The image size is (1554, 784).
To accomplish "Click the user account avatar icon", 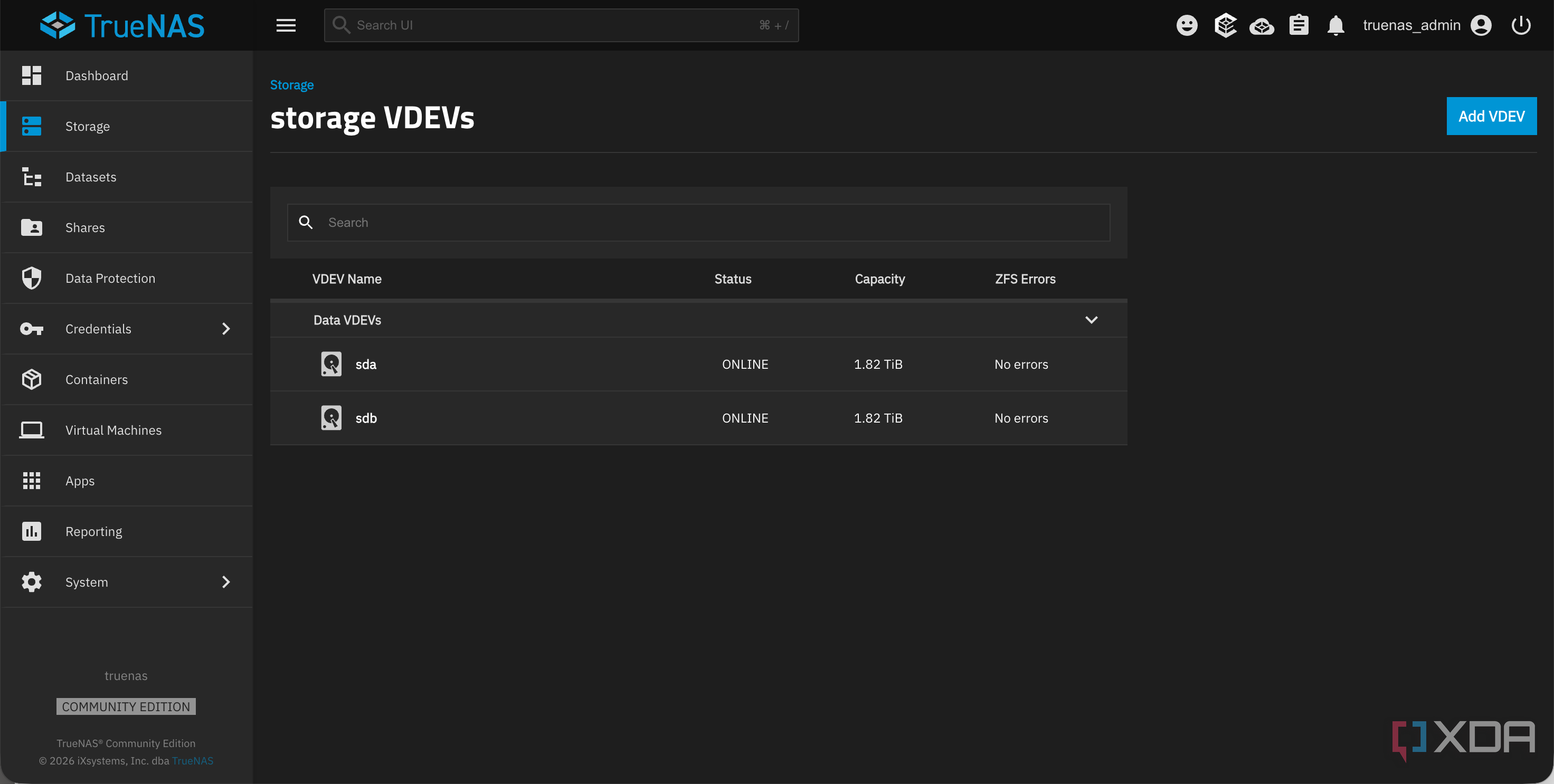I will coord(1481,25).
